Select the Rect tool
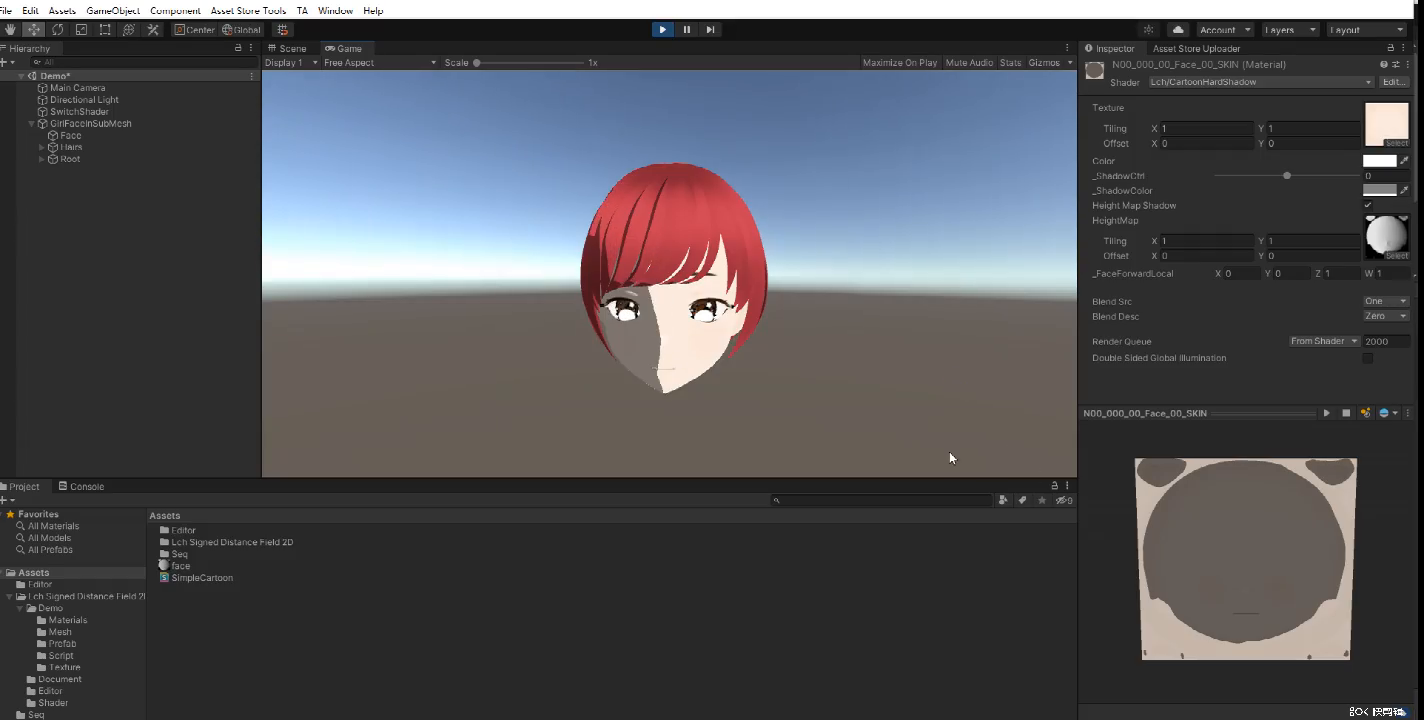The width and height of the screenshot is (1424, 720). [x=105, y=30]
